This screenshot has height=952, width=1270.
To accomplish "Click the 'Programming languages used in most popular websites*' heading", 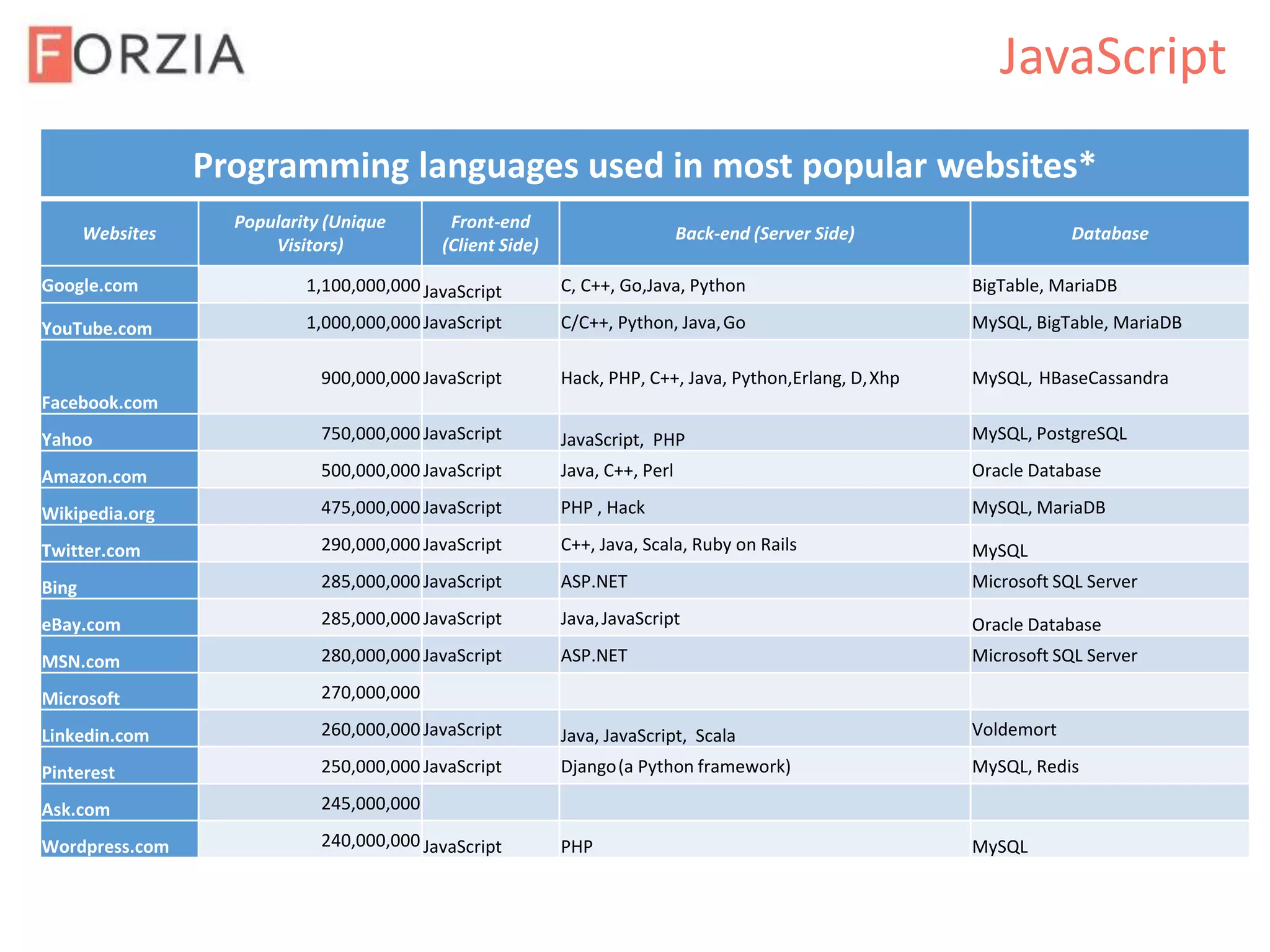I will 644,165.
